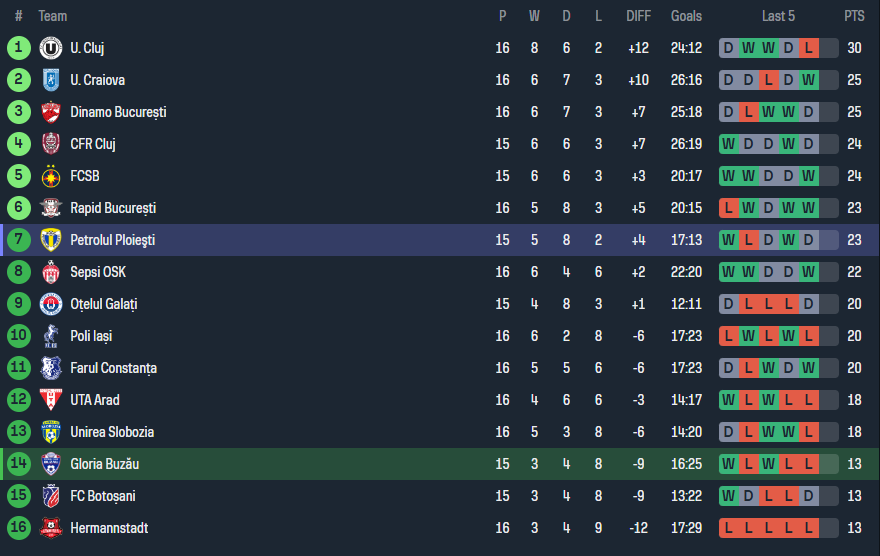Open the CFR Cluj team name link
880x556 pixels.
pos(93,144)
